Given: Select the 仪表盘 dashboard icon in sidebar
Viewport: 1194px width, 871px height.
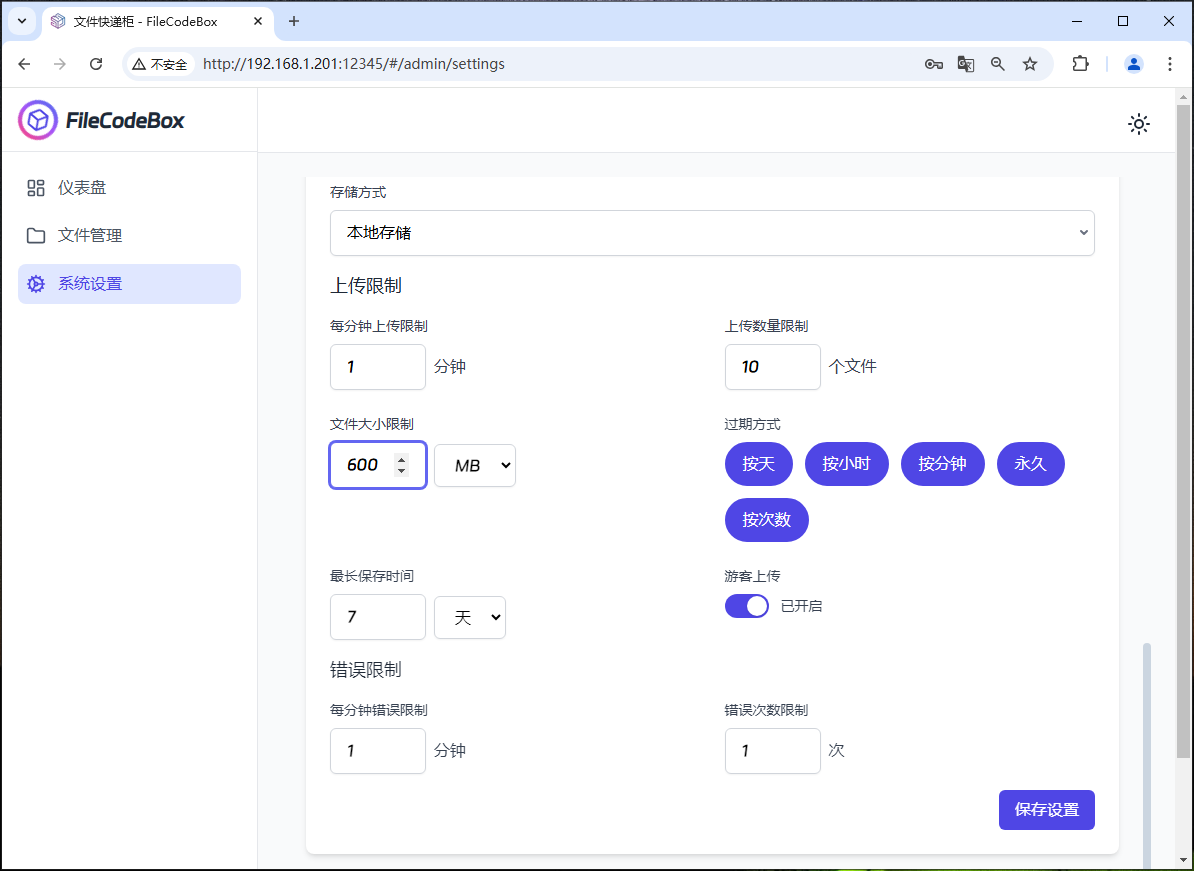Looking at the screenshot, I should (36, 187).
